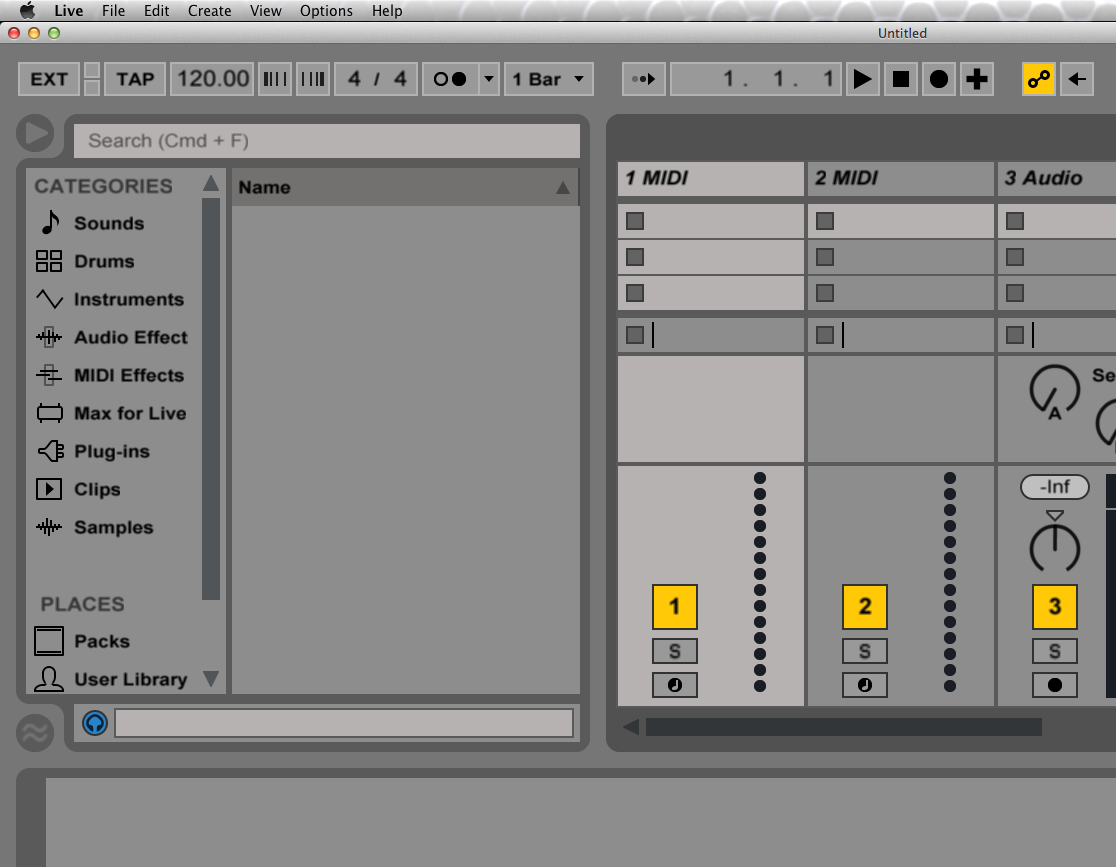This screenshot has width=1116, height=867.
Task: Solo track 2 with S button
Action: (x=864, y=651)
